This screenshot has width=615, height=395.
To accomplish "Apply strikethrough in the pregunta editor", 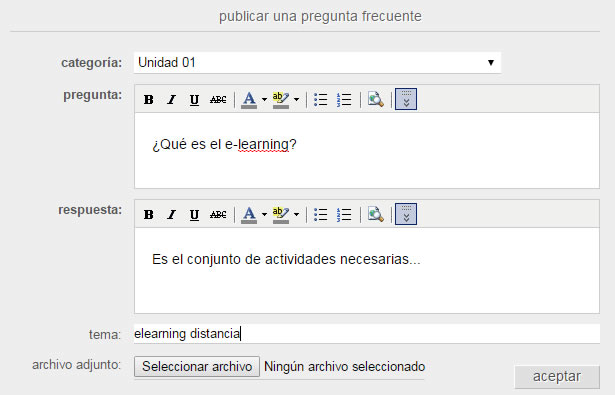I will pyautogui.click(x=218, y=100).
